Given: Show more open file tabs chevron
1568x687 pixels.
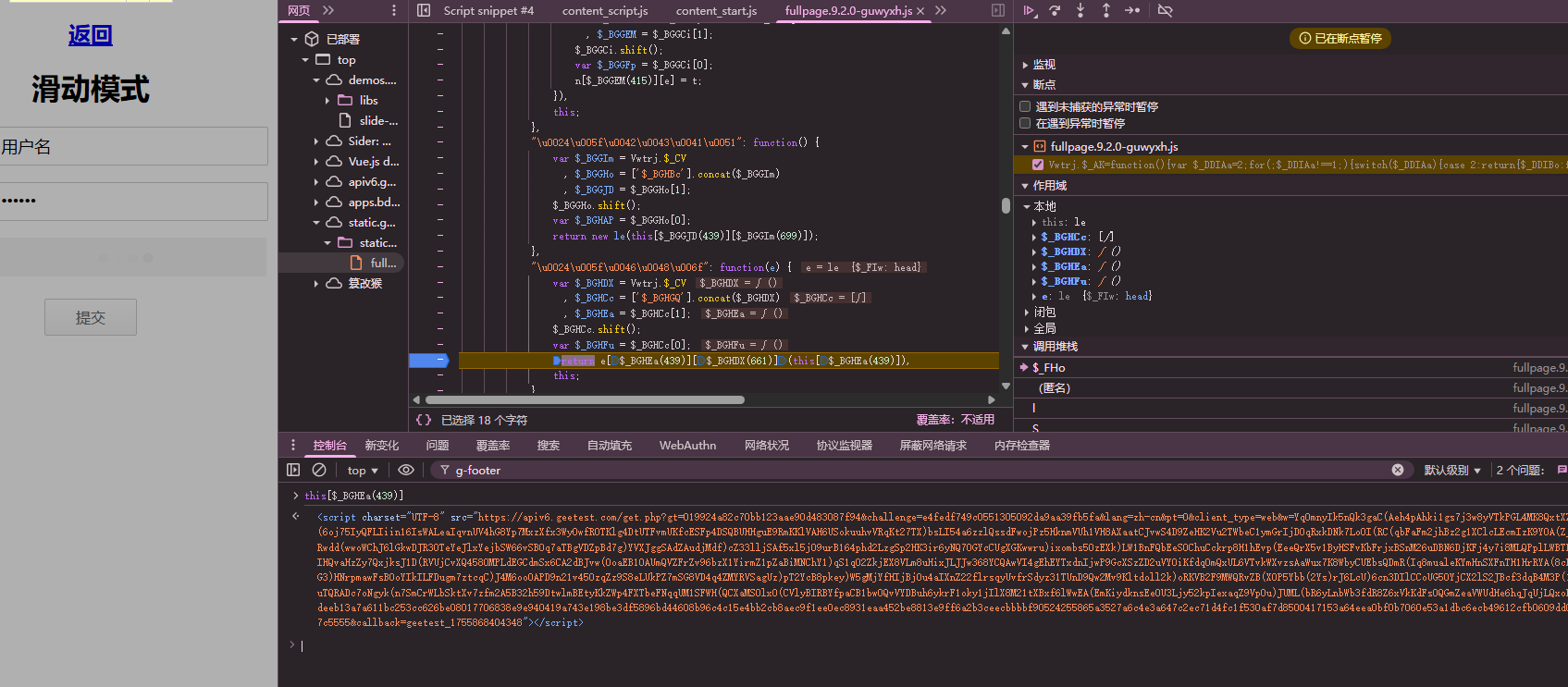Looking at the screenshot, I should click(x=941, y=10).
